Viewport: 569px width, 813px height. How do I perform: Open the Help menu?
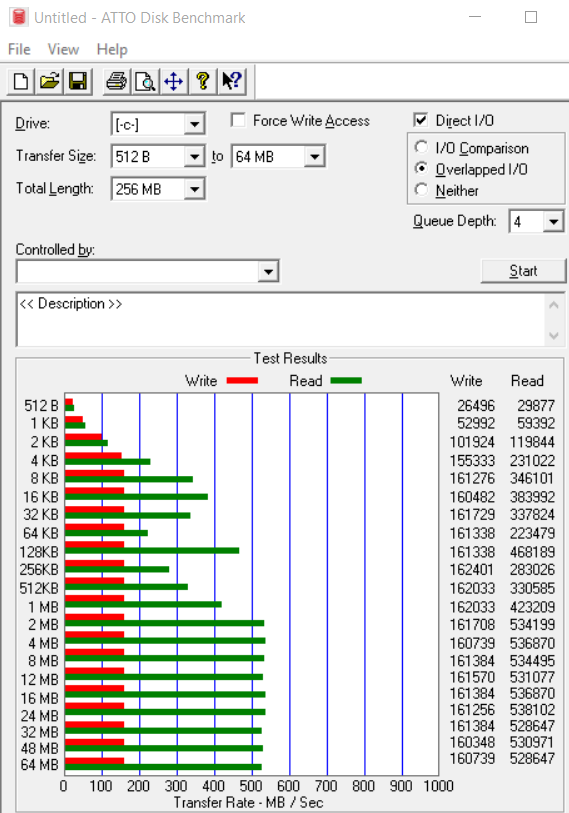point(112,49)
